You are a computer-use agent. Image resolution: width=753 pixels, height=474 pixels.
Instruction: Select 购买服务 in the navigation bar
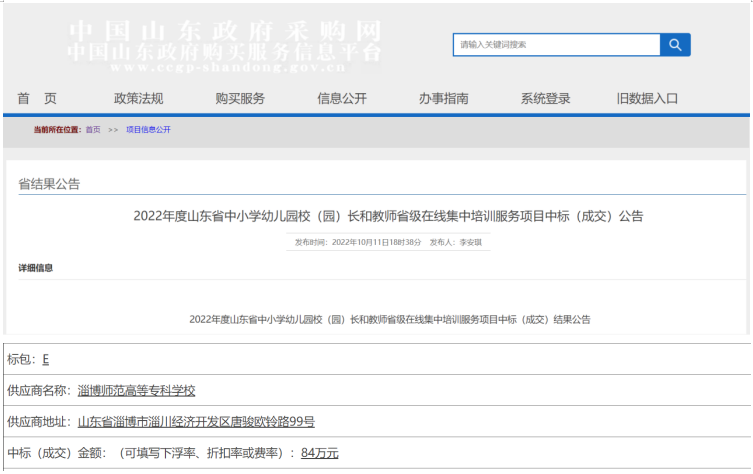tap(240, 98)
